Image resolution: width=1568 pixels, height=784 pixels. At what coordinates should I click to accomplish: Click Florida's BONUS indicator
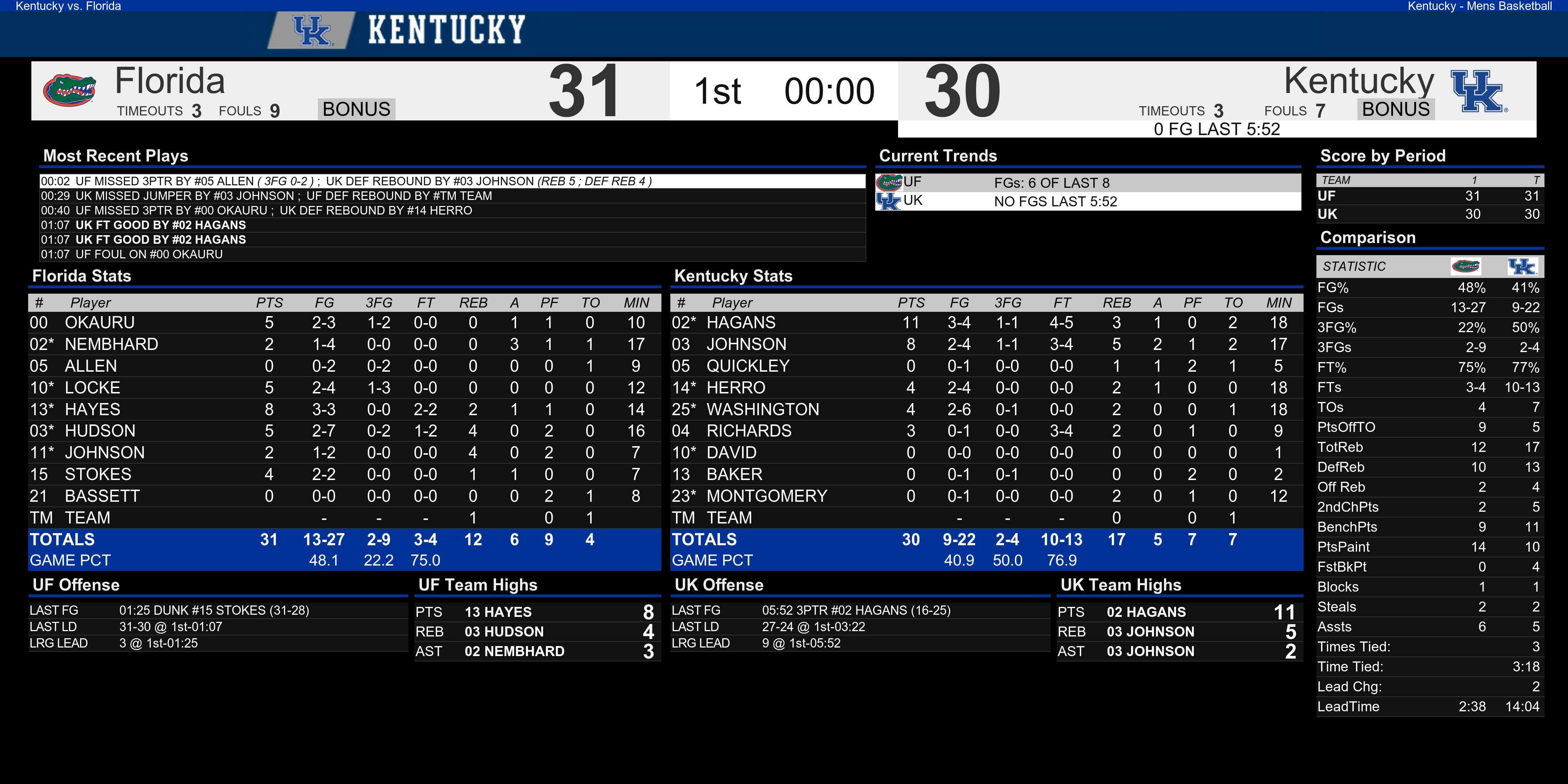pyautogui.click(x=356, y=109)
